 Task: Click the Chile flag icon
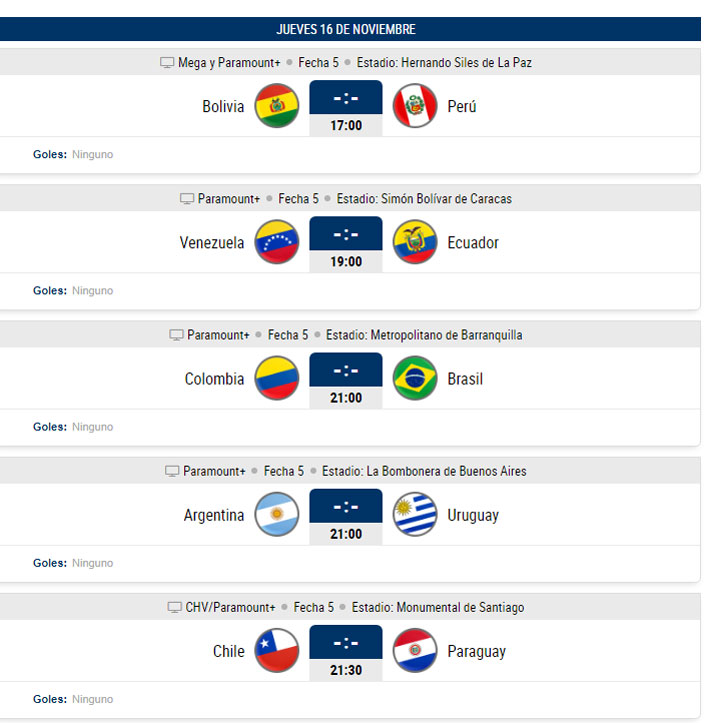pyautogui.click(x=277, y=651)
